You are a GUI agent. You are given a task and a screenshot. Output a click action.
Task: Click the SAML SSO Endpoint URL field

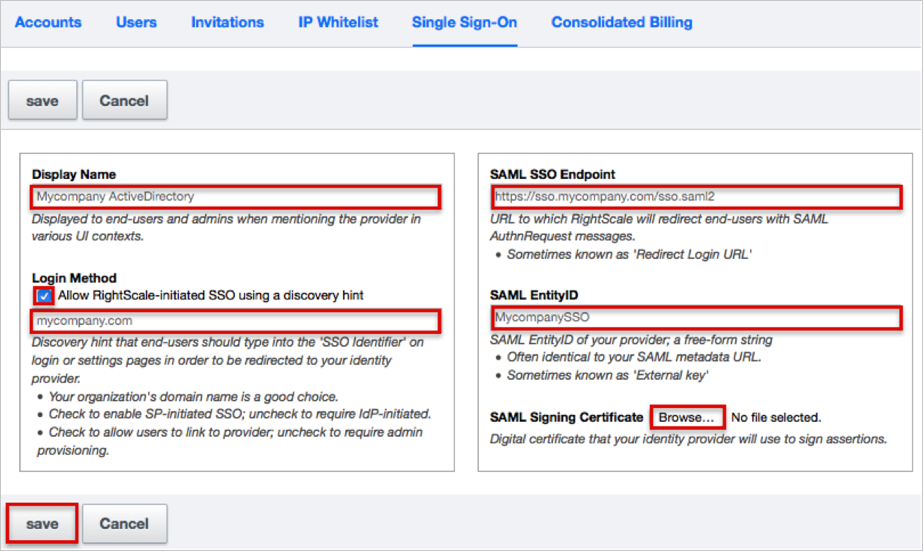tap(696, 196)
